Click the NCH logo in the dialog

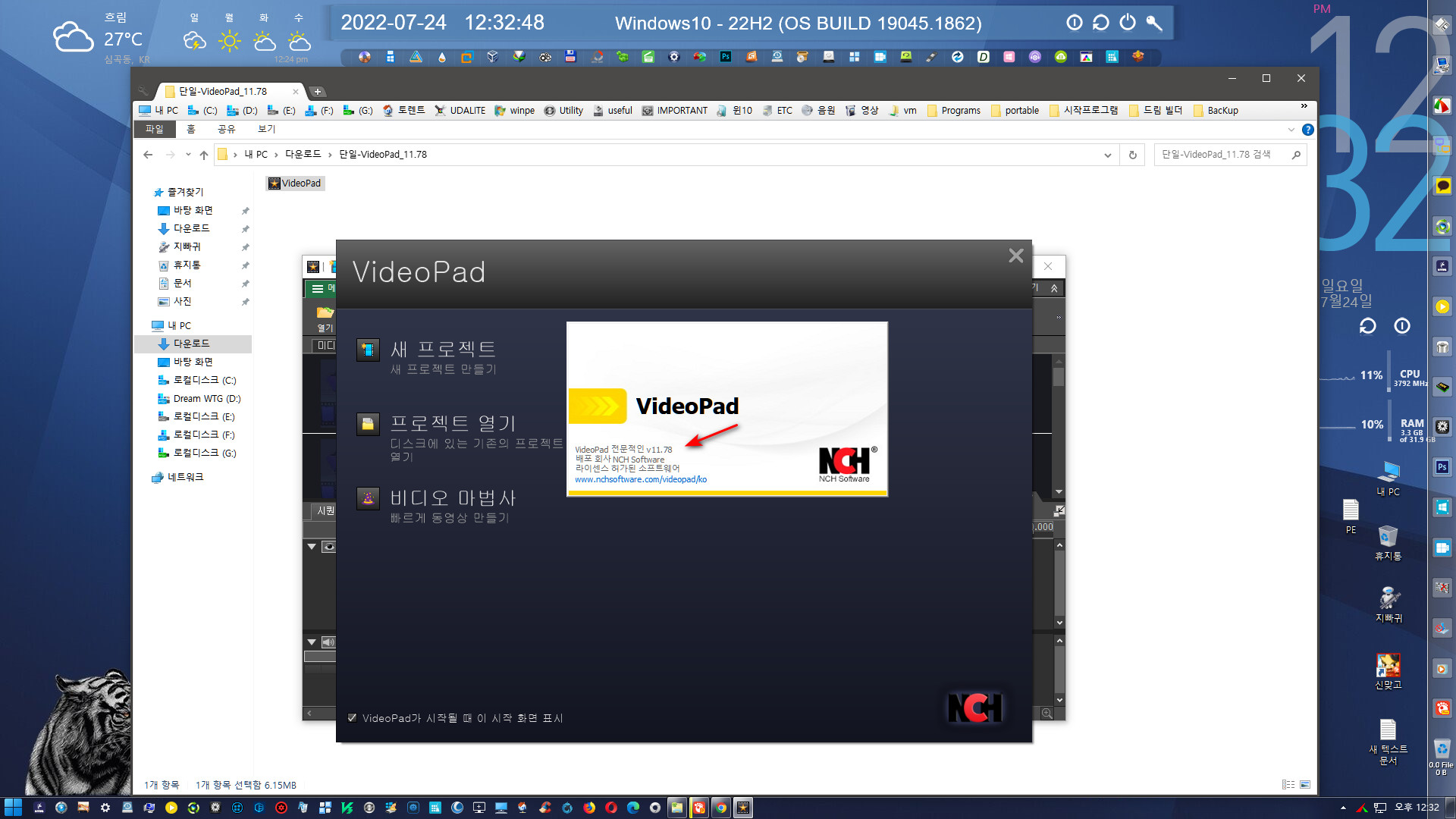tap(975, 708)
